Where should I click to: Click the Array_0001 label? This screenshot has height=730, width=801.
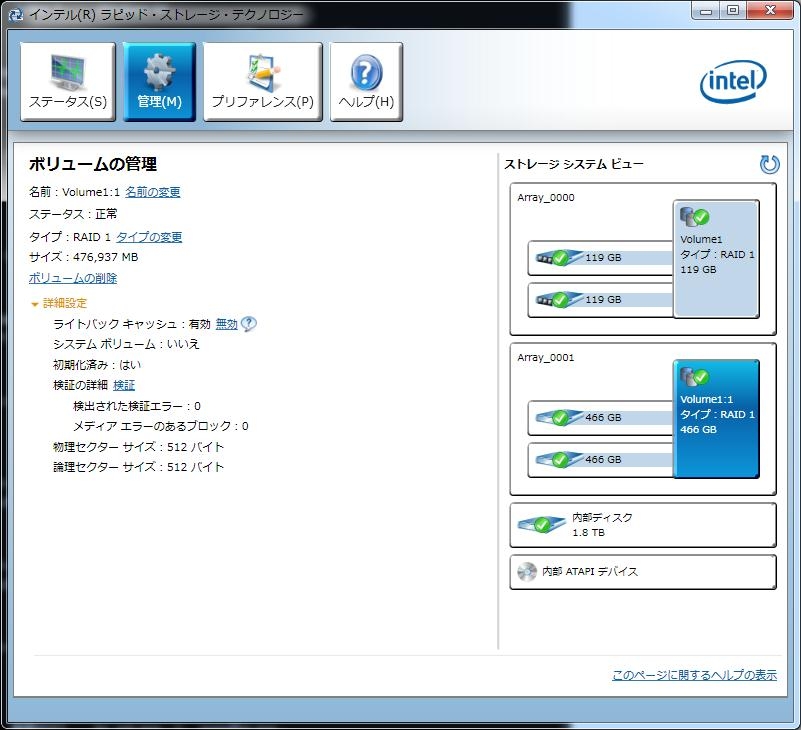coord(546,358)
